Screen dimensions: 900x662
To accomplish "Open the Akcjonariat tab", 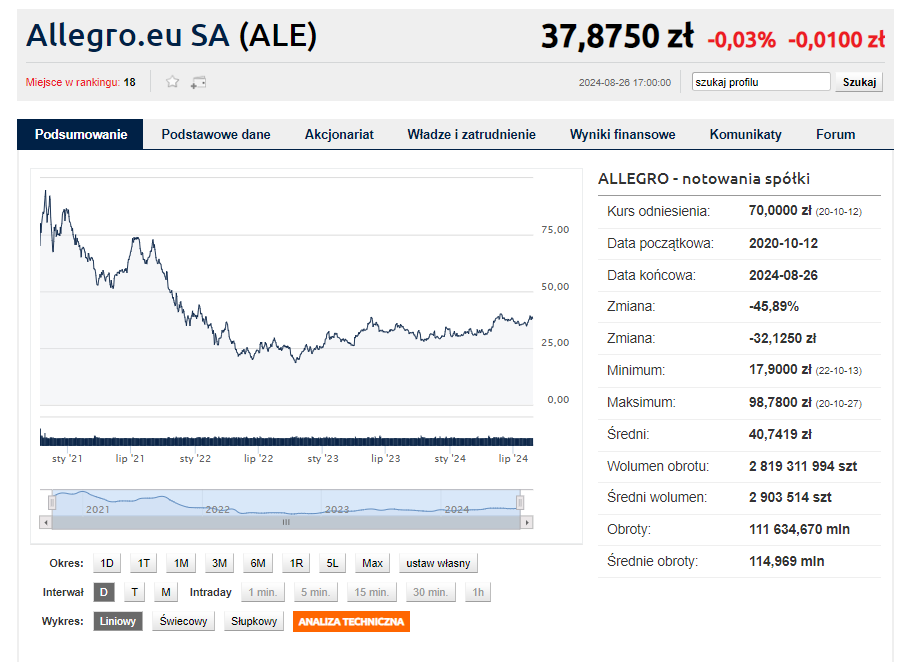I will point(339,134).
